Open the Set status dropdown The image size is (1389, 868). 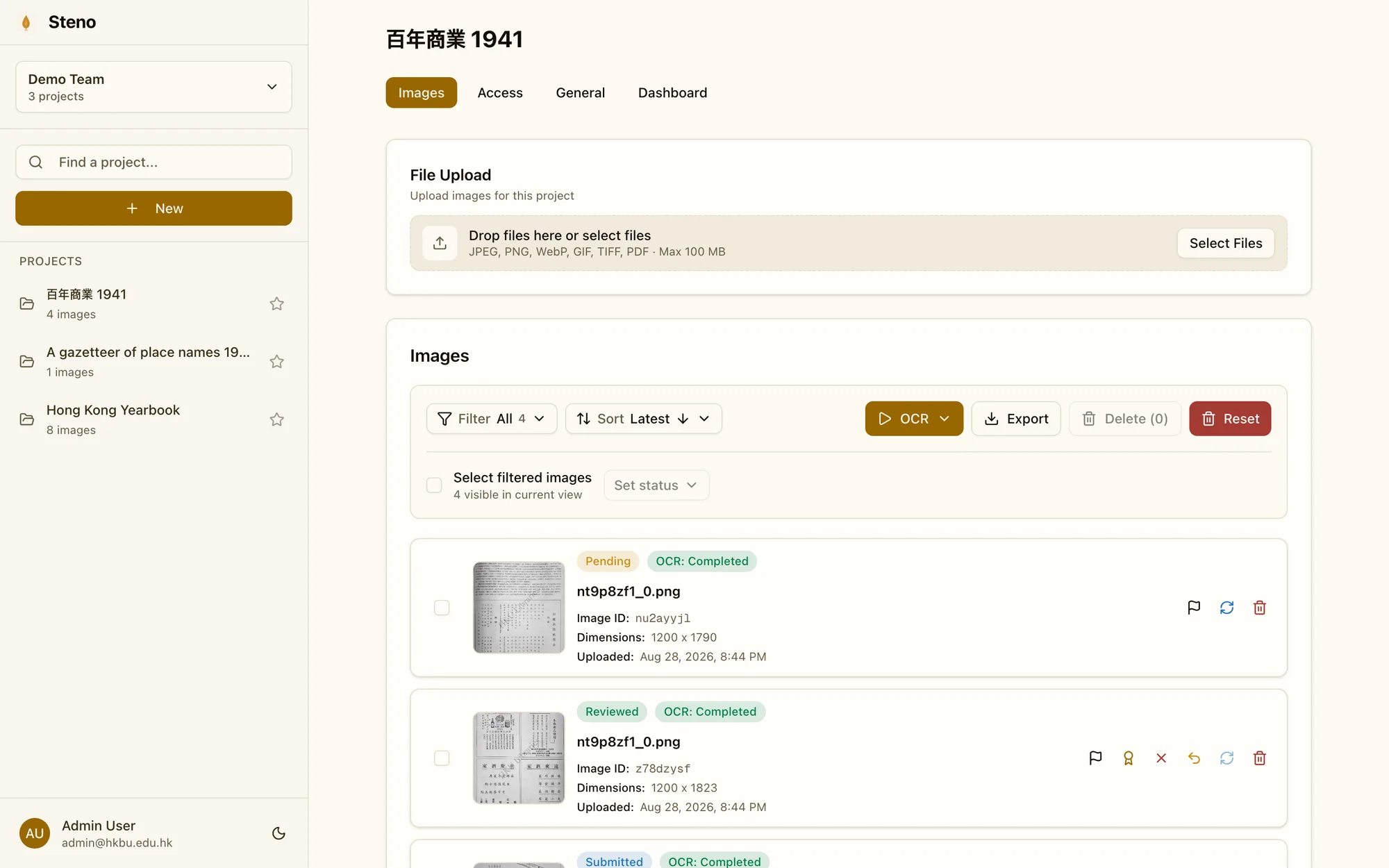click(656, 485)
